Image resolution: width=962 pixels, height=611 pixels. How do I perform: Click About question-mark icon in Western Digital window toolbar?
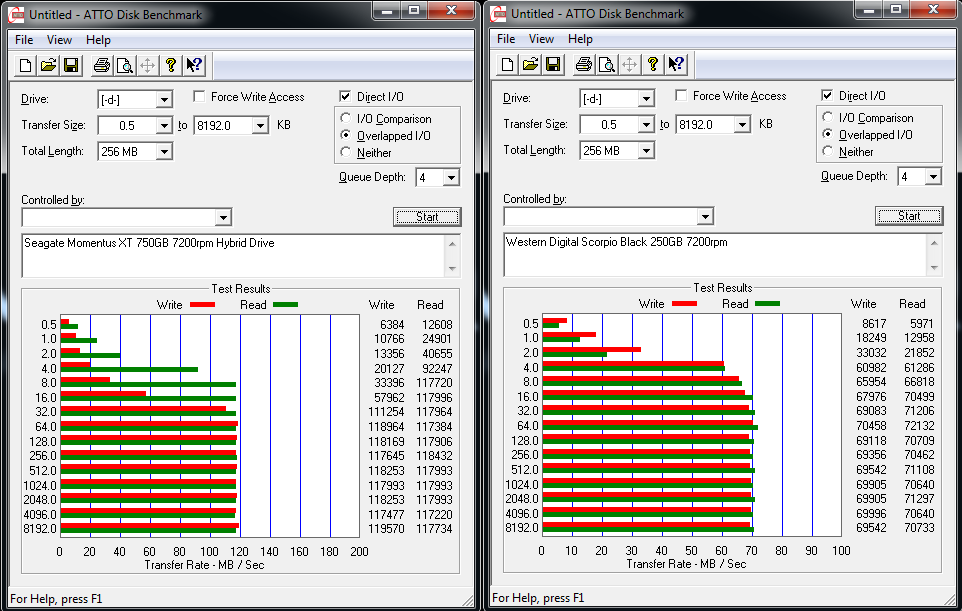(x=653, y=64)
